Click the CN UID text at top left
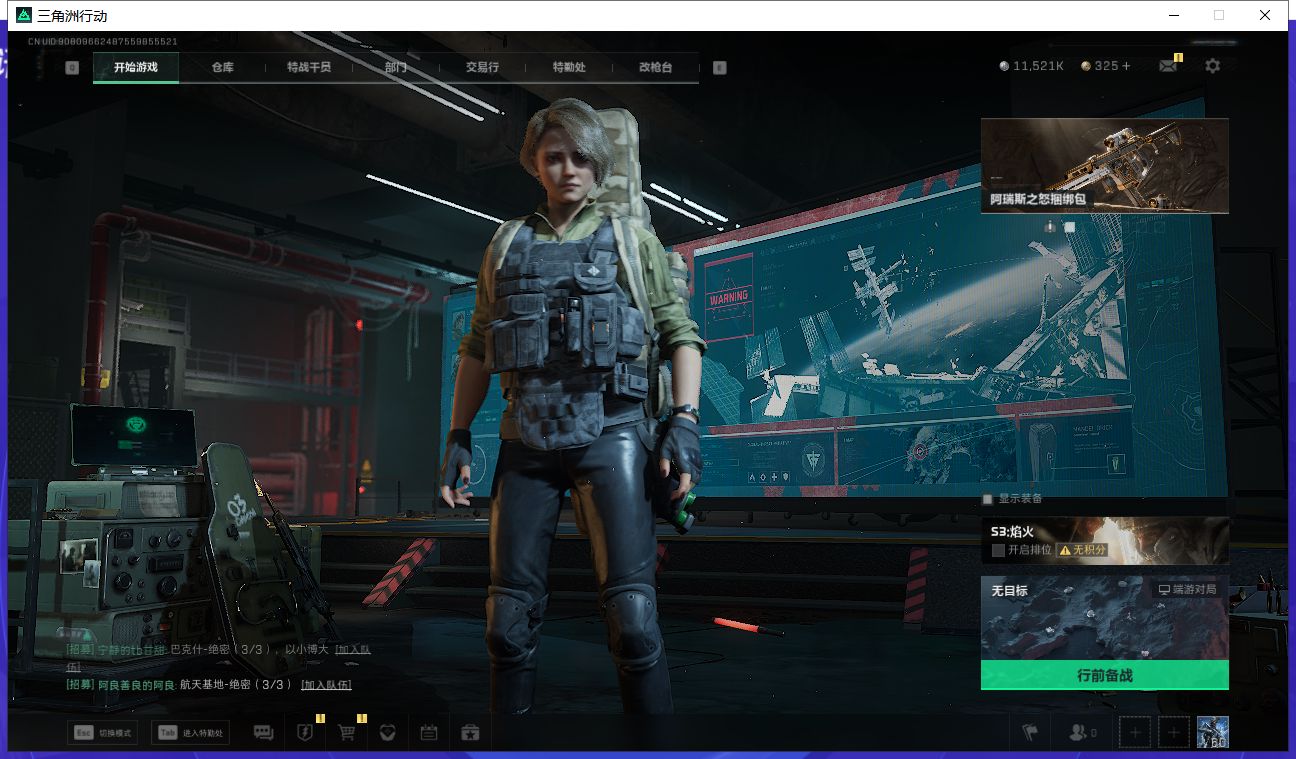 pos(102,42)
